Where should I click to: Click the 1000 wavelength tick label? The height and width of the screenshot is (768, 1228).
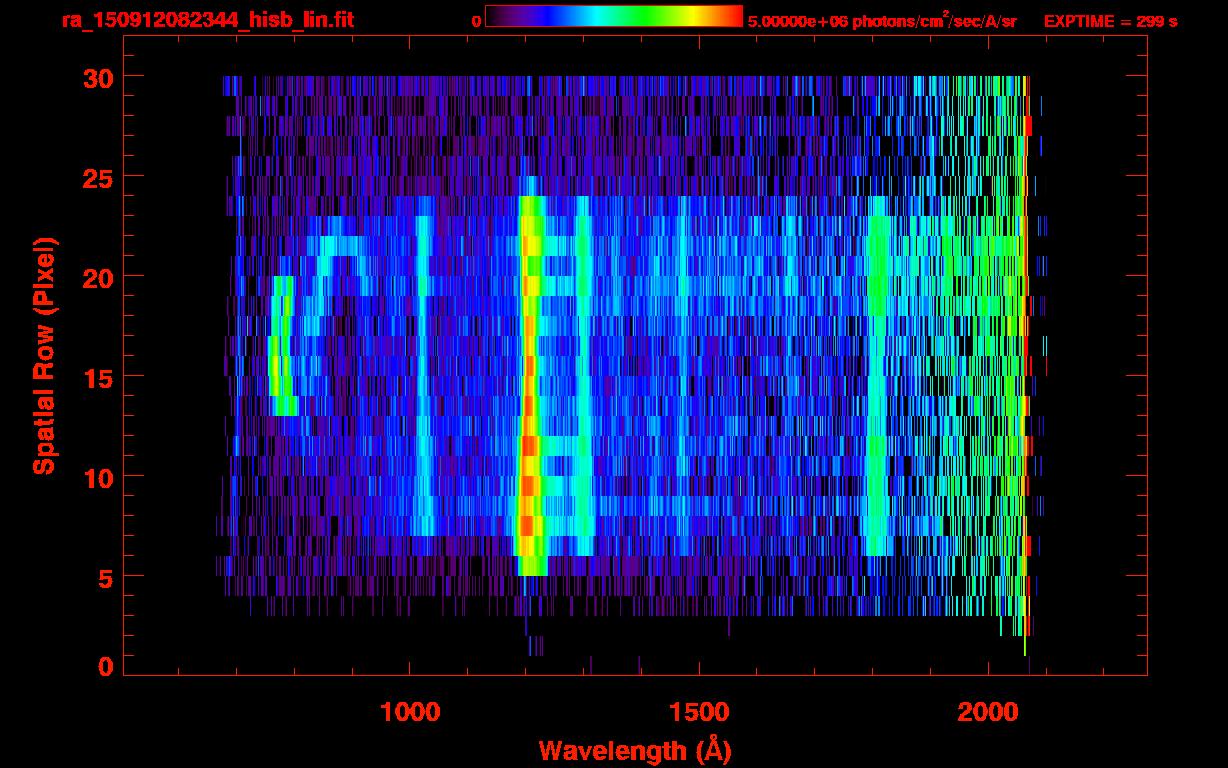point(409,712)
